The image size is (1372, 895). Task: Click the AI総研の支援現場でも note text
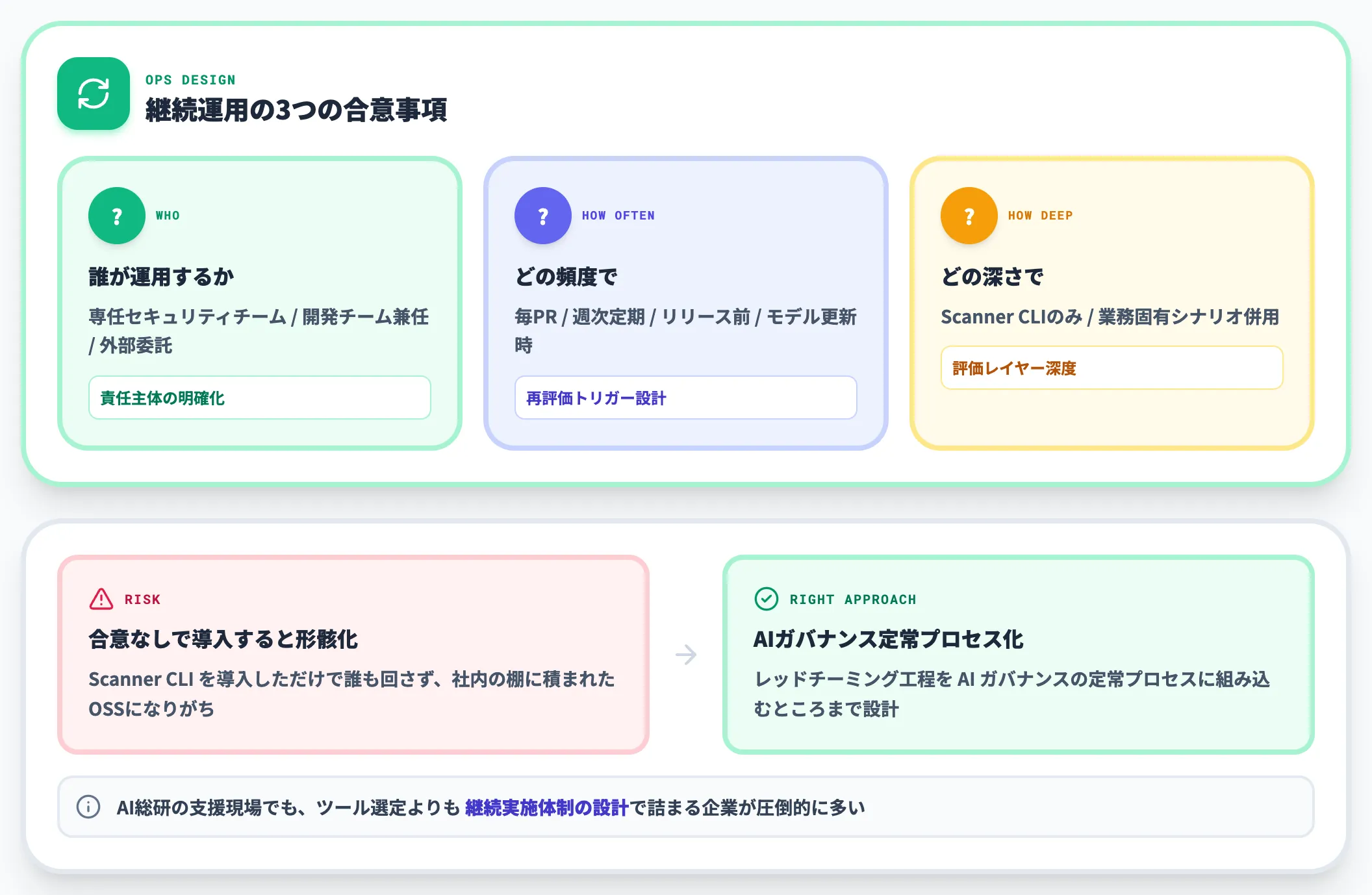pyautogui.click(x=491, y=807)
